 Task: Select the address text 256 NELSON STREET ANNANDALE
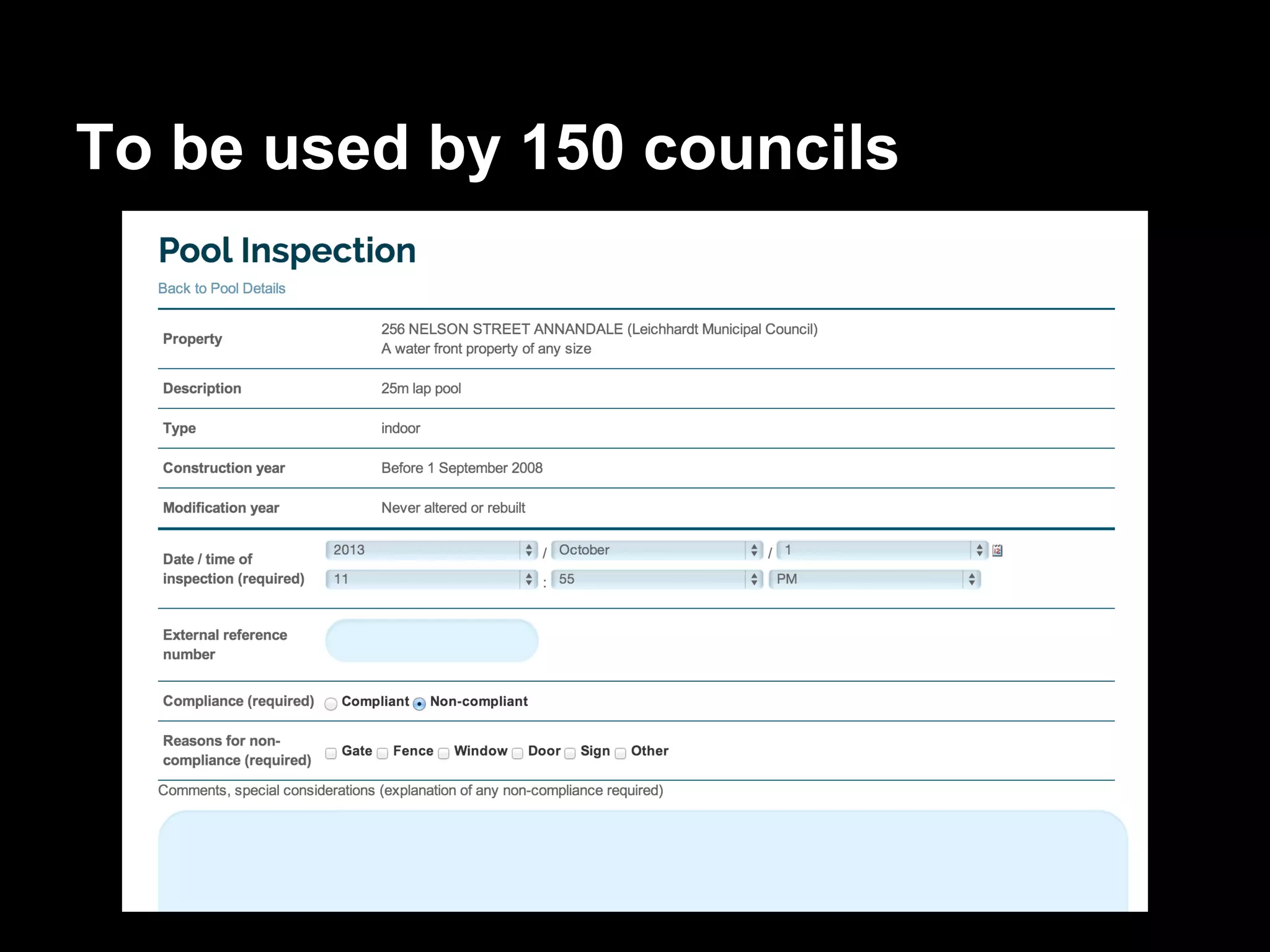[x=502, y=329]
